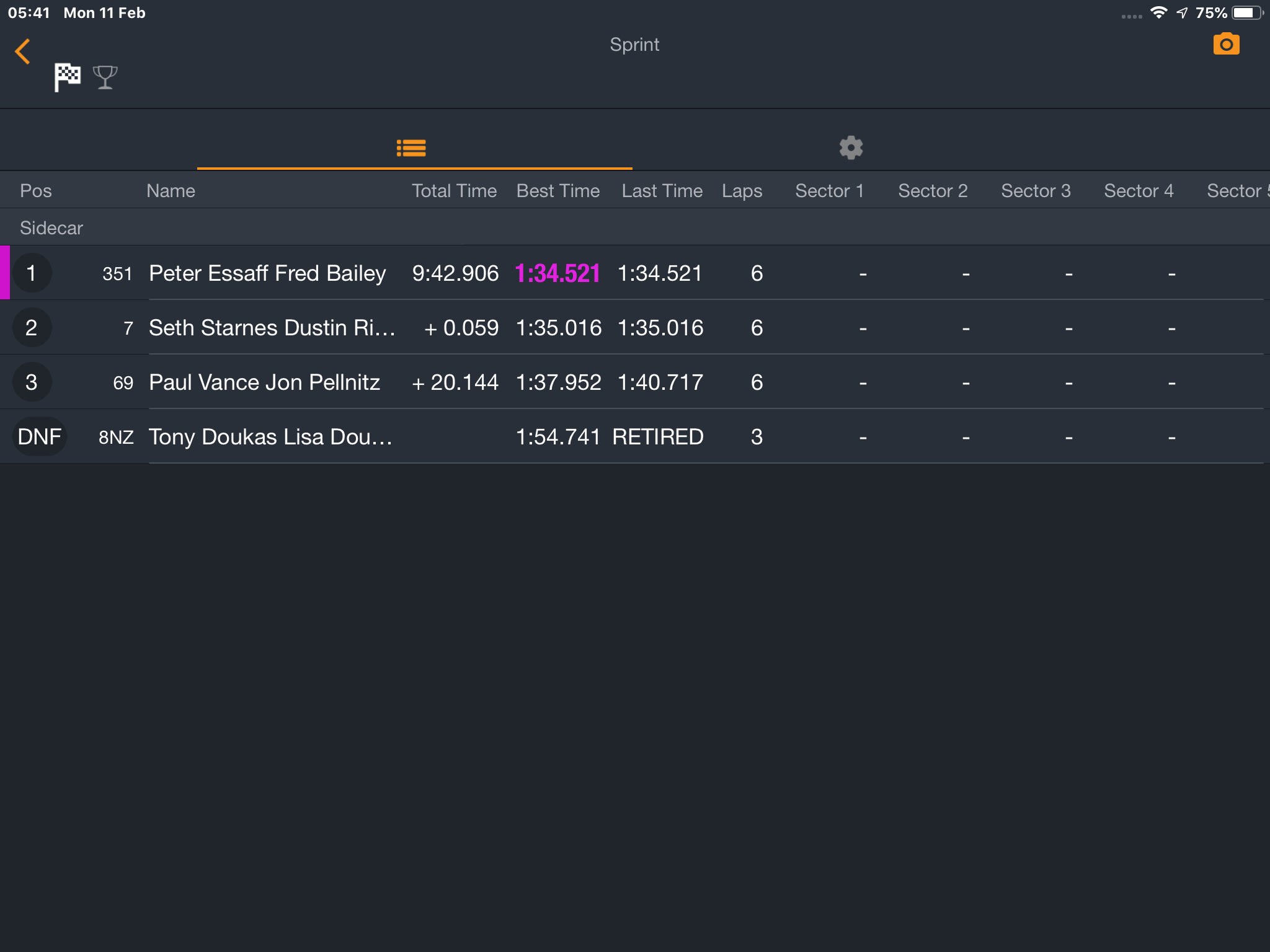Open the settings gear tab
The image size is (1270, 952).
click(x=851, y=148)
